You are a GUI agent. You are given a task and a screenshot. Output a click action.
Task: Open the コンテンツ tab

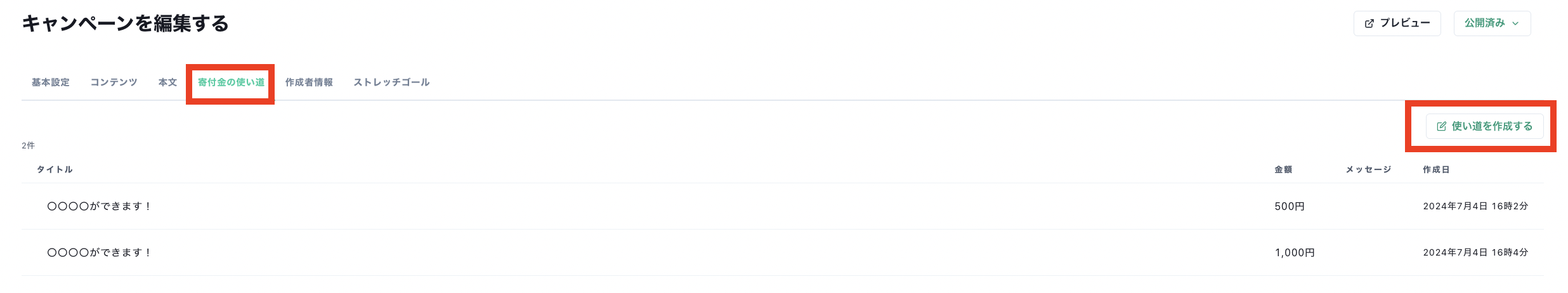[114, 82]
